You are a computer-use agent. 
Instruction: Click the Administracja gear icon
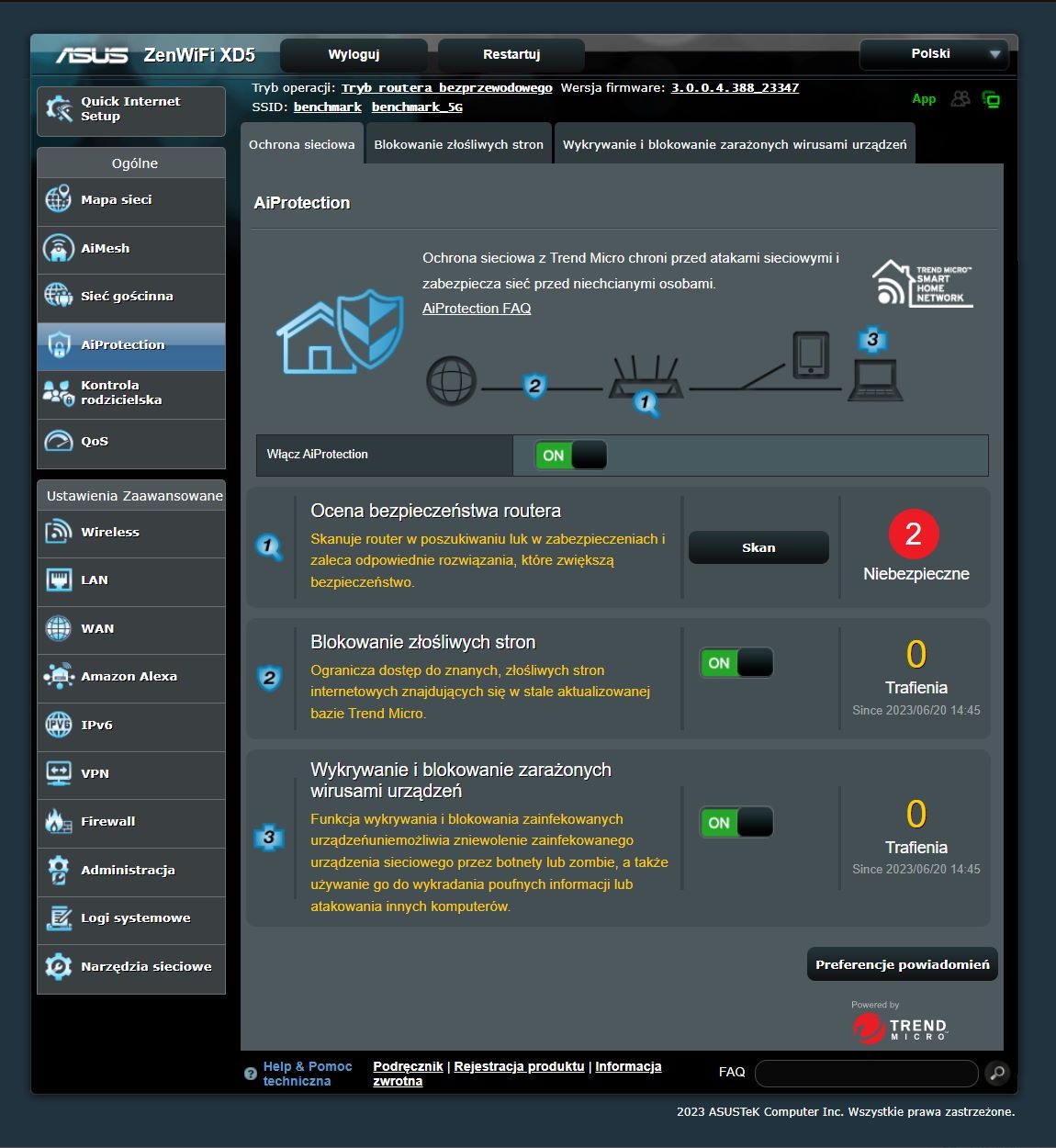click(59, 870)
